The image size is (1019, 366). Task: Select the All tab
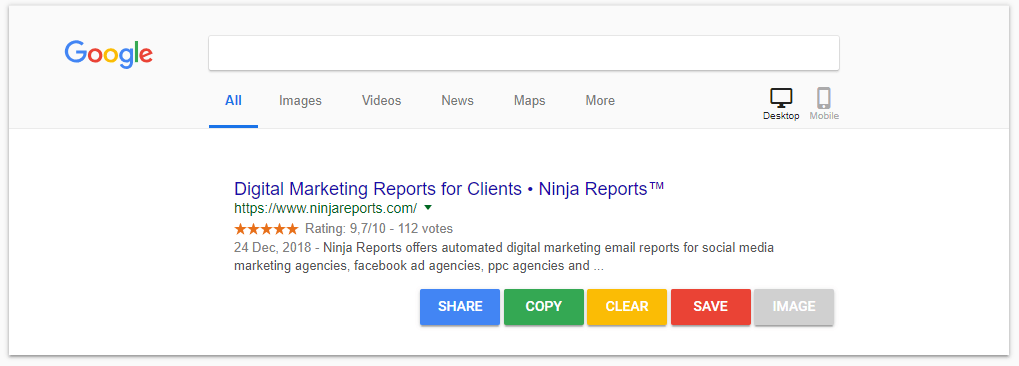(x=233, y=101)
